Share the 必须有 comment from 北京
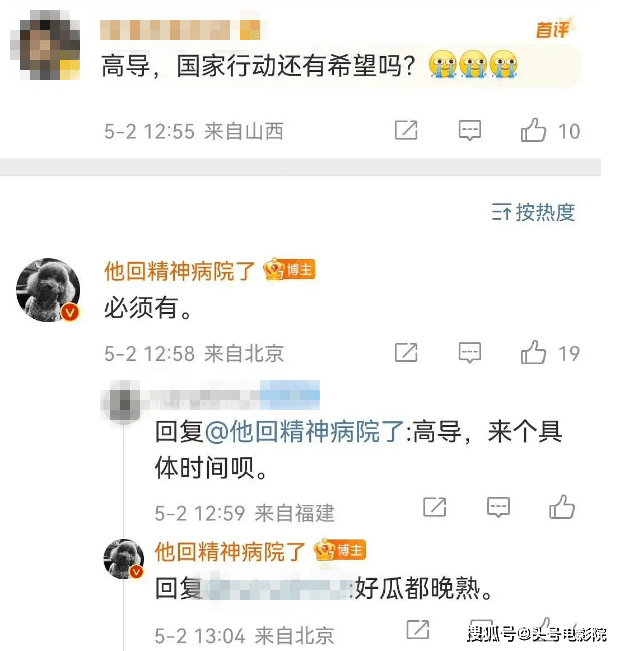The width and height of the screenshot is (621, 651). (x=406, y=353)
